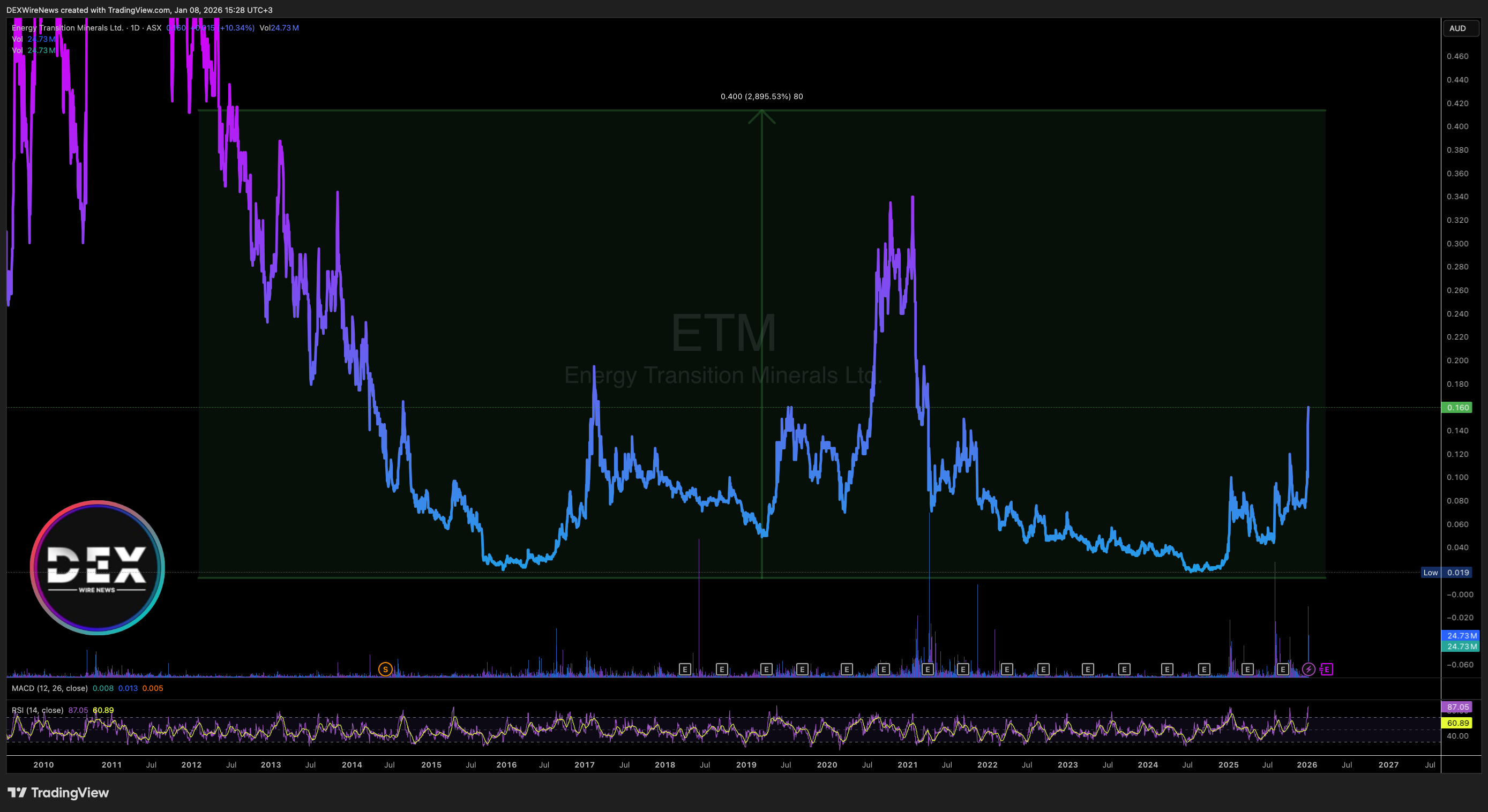
Task: Click the purple lightning bolt event icon
Action: (1308, 670)
